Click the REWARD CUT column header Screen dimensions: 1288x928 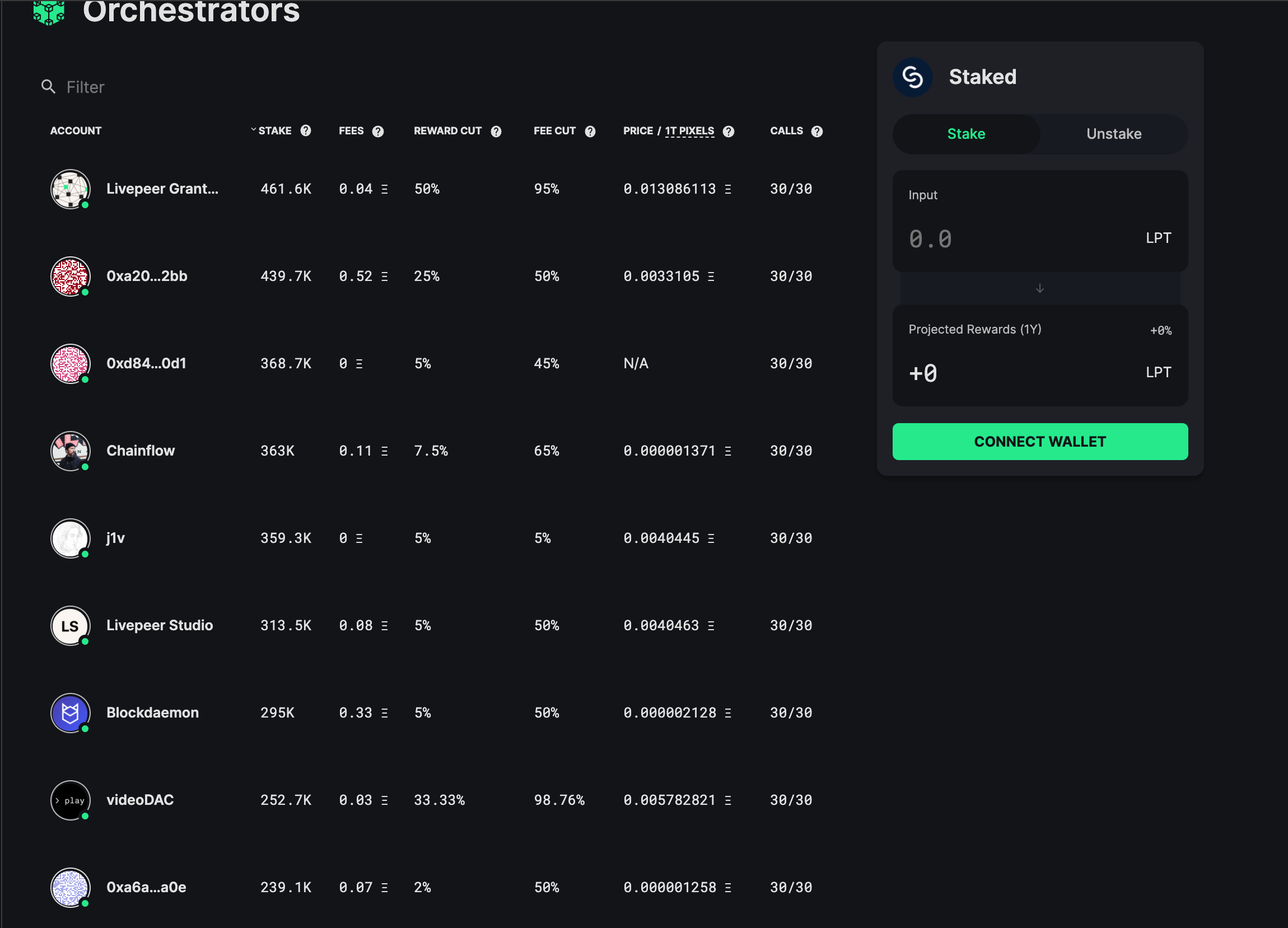pyautogui.click(x=447, y=131)
